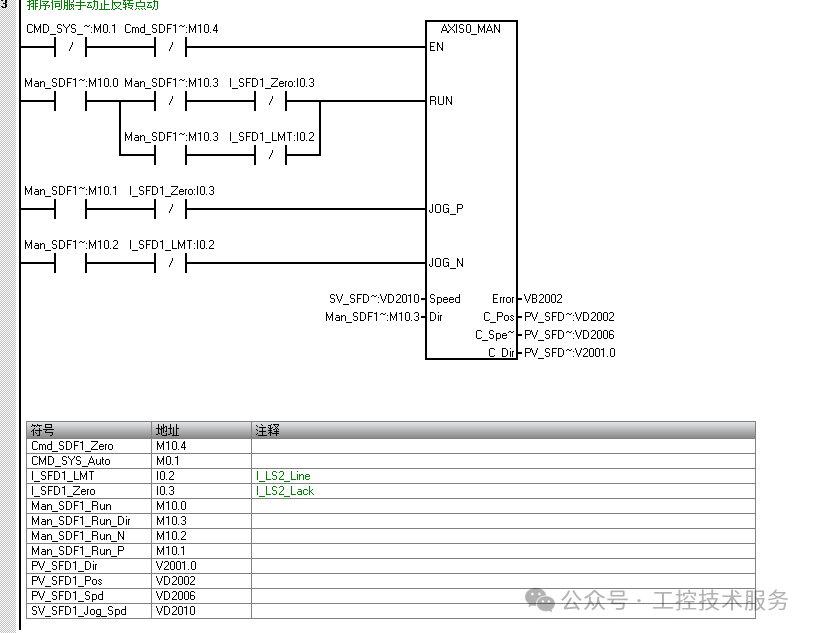Click the M10.3 address cell in table
This screenshot has width=815, height=633.
(x=201, y=521)
